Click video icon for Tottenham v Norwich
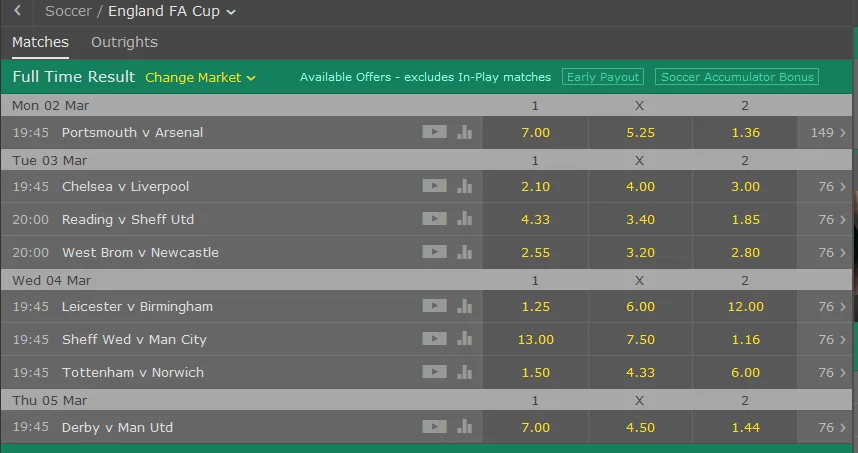This screenshot has height=453, width=858. tap(434, 372)
